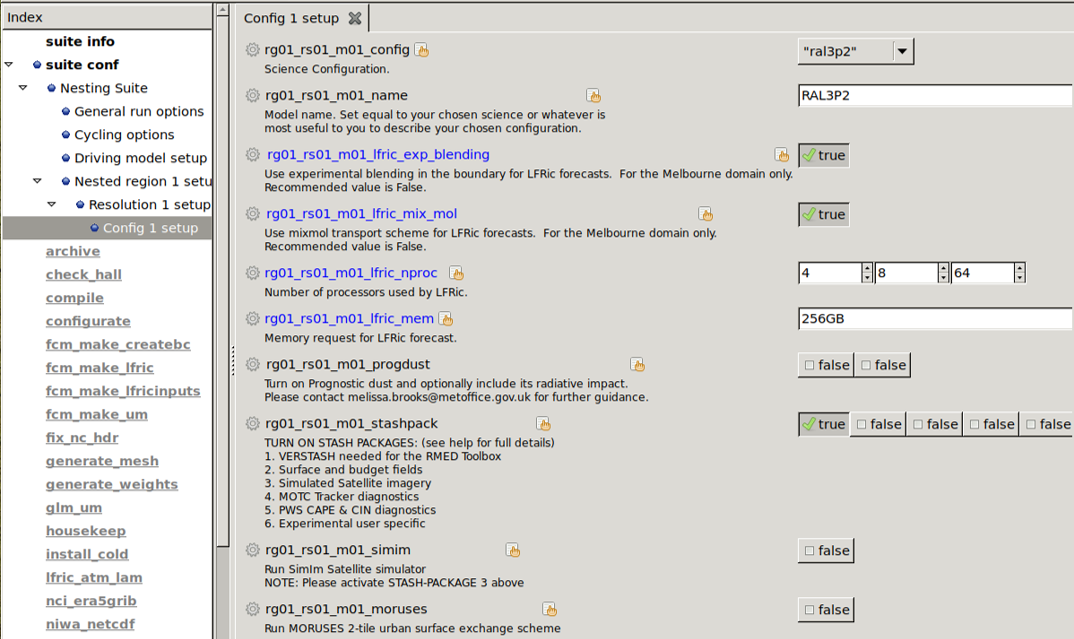Click stepper on nproc field with 8
The height and width of the screenshot is (639, 1074).
943,273
